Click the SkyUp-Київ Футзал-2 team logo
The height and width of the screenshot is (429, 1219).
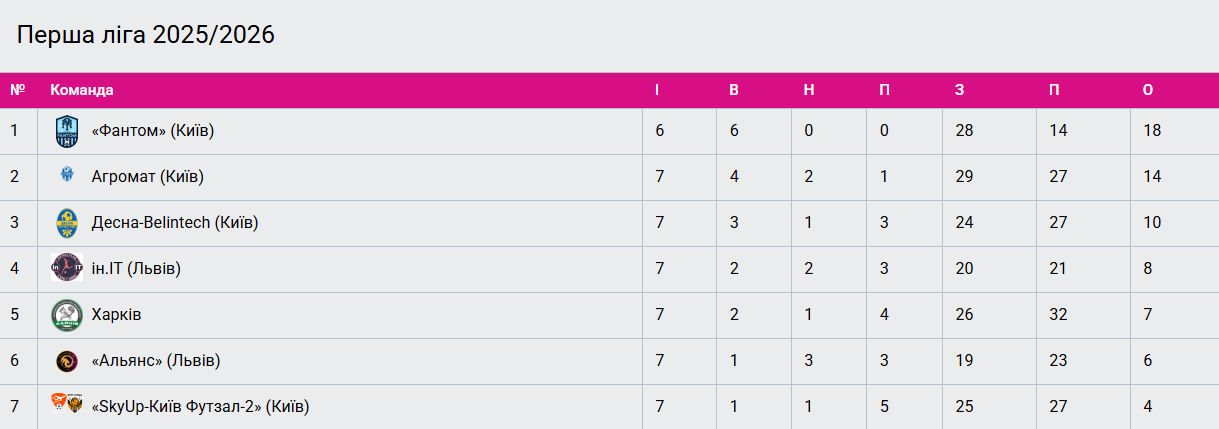67,403
